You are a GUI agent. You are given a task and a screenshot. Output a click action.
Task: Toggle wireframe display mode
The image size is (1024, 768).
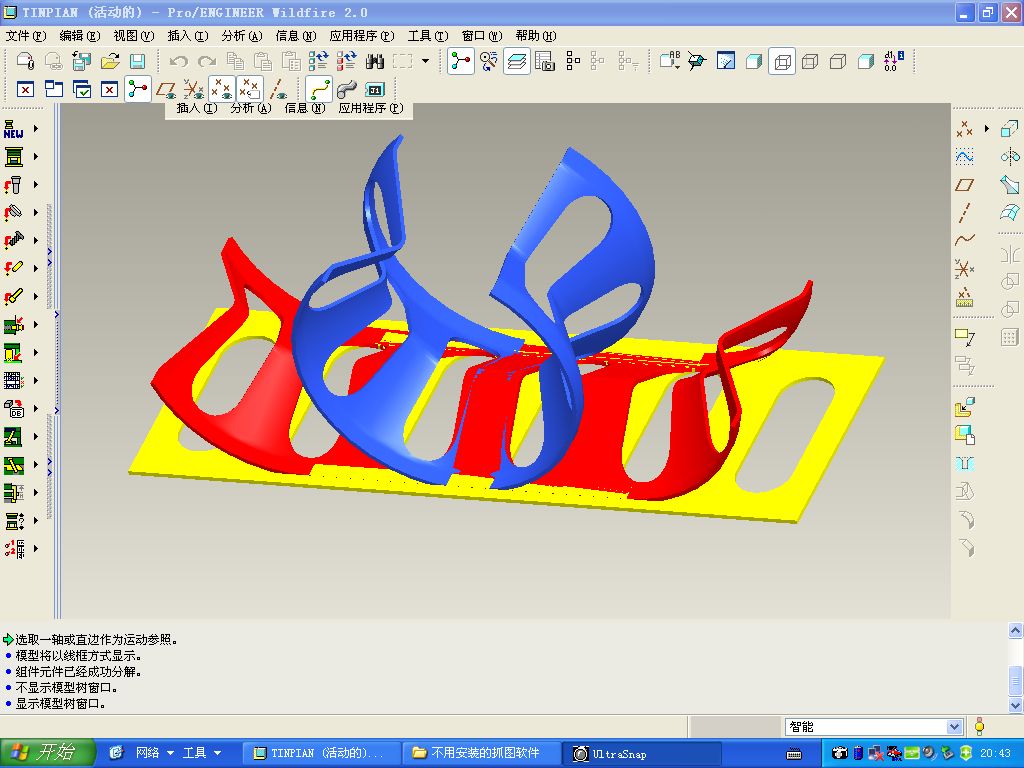(x=782, y=62)
